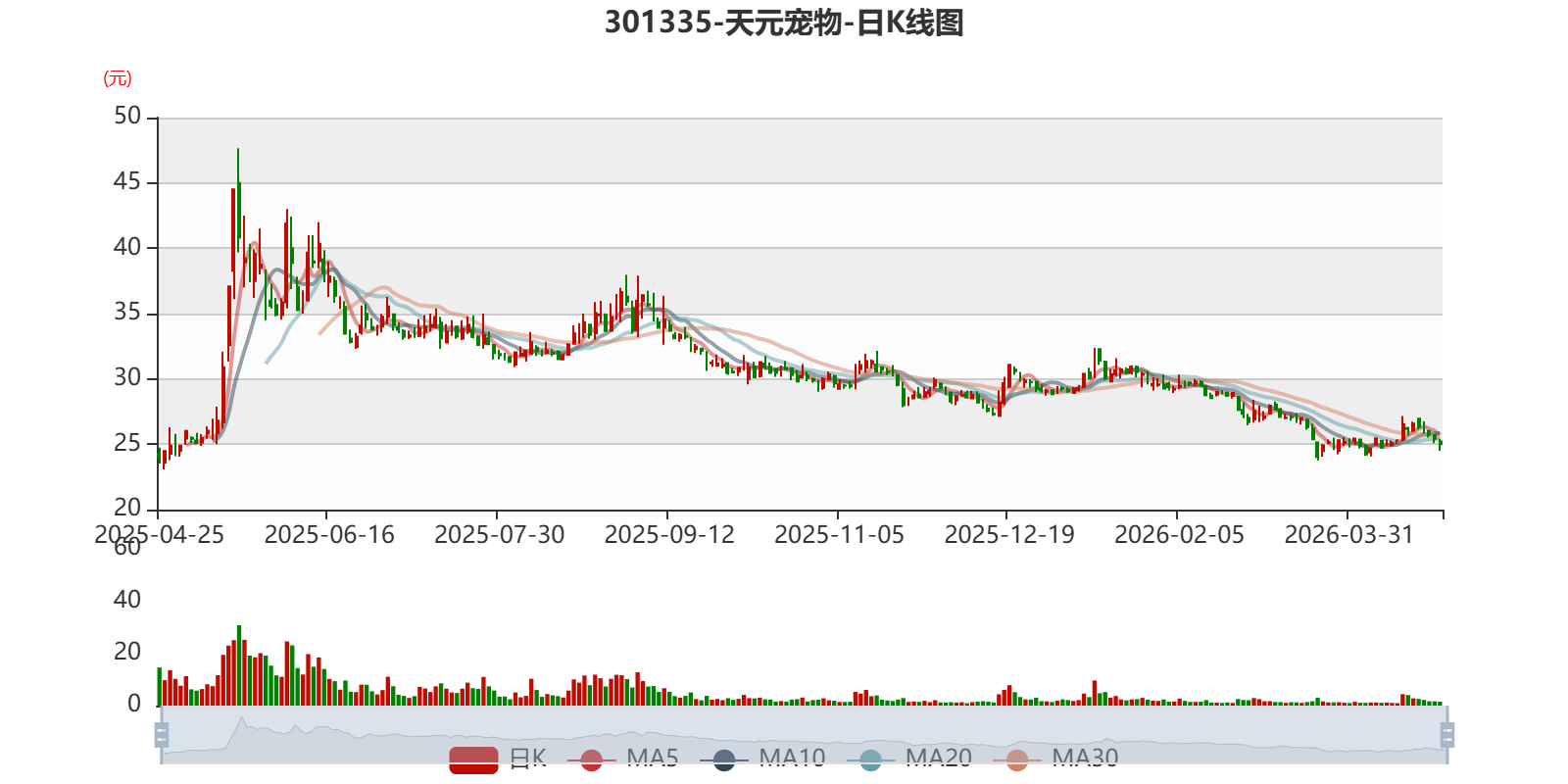Click the 50 price axis label
Viewport: 1568px width, 784px height.
[x=127, y=117]
